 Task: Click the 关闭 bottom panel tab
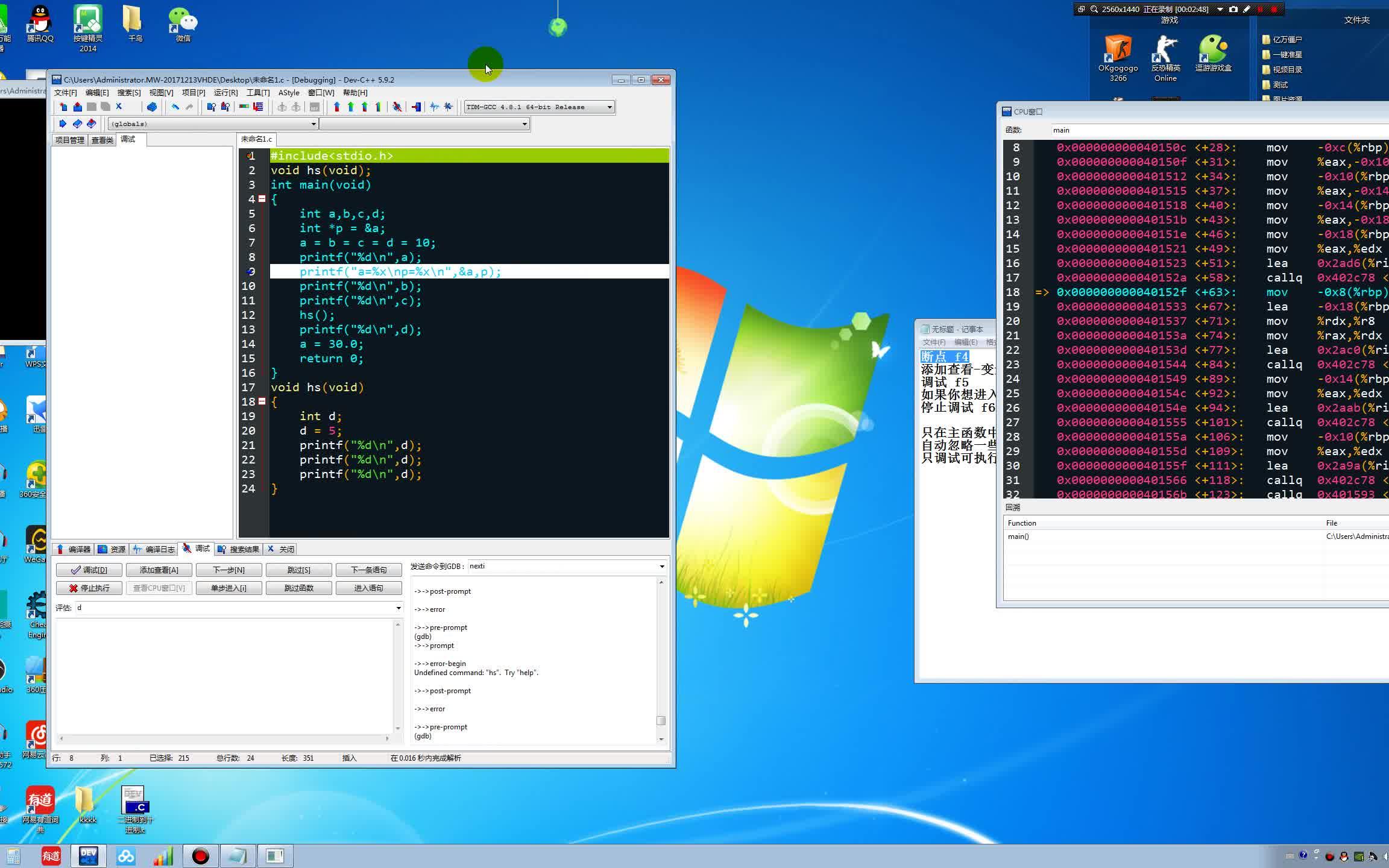[281, 549]
